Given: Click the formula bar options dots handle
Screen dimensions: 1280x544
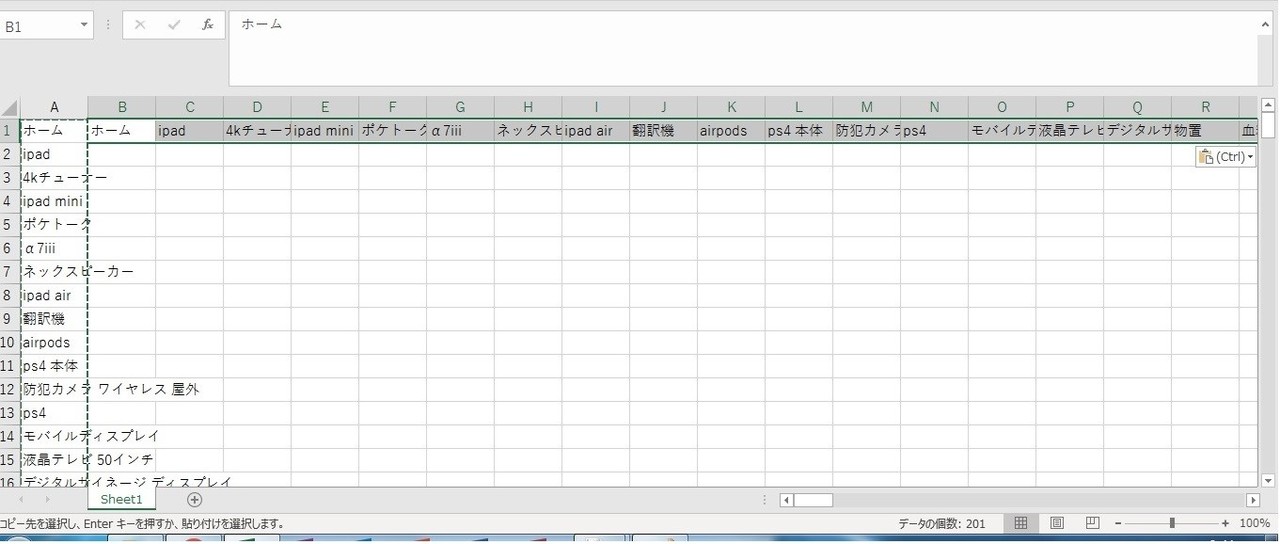Looking at the screenshot, I should [108, 25].
